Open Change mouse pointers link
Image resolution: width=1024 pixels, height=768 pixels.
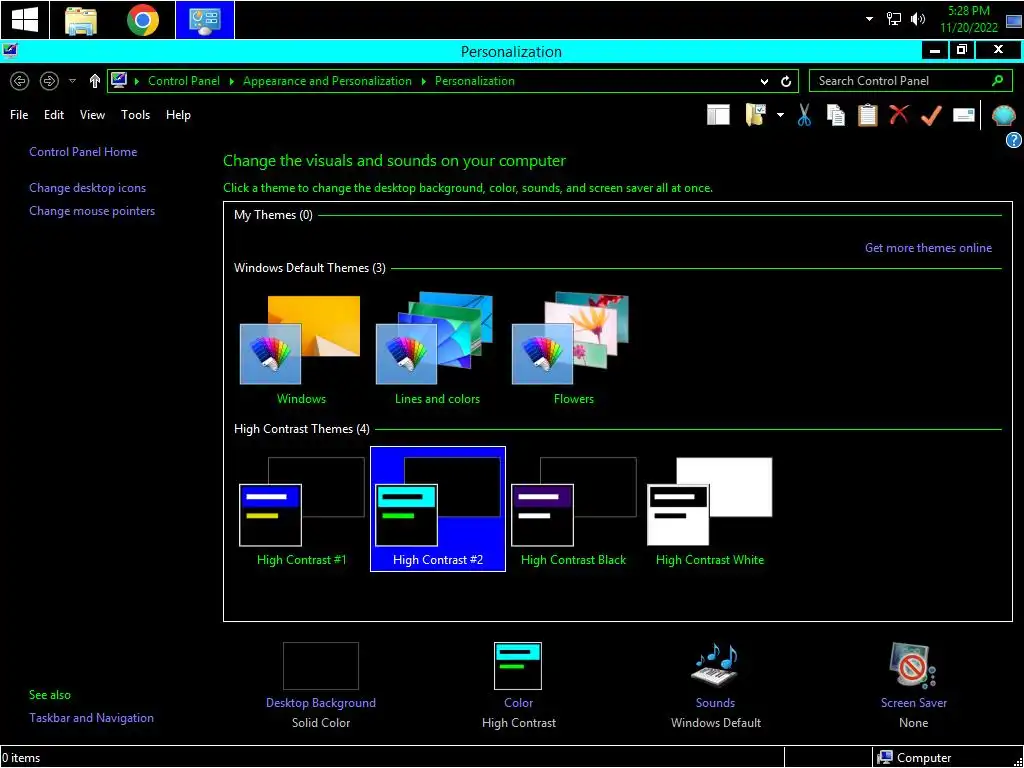[x=92, y=211]
